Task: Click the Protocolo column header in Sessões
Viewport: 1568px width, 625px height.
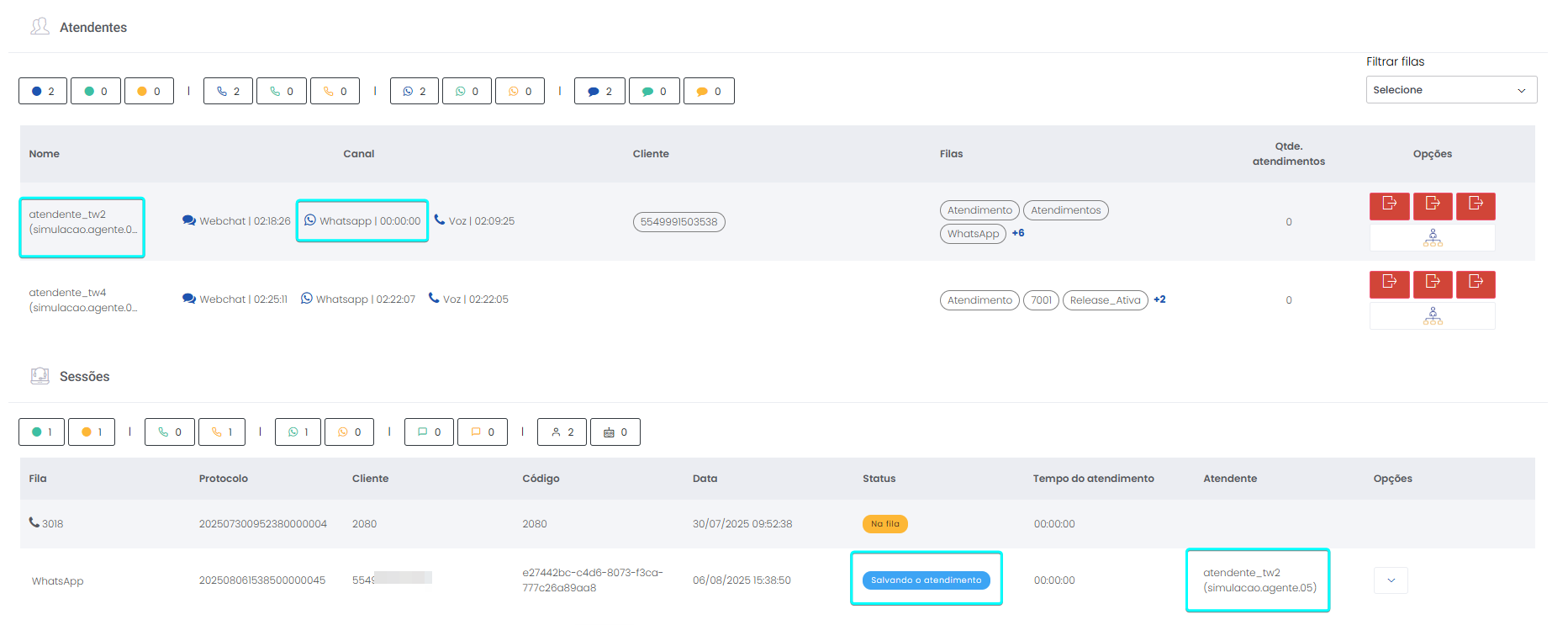Action: [x=224, y=479]
